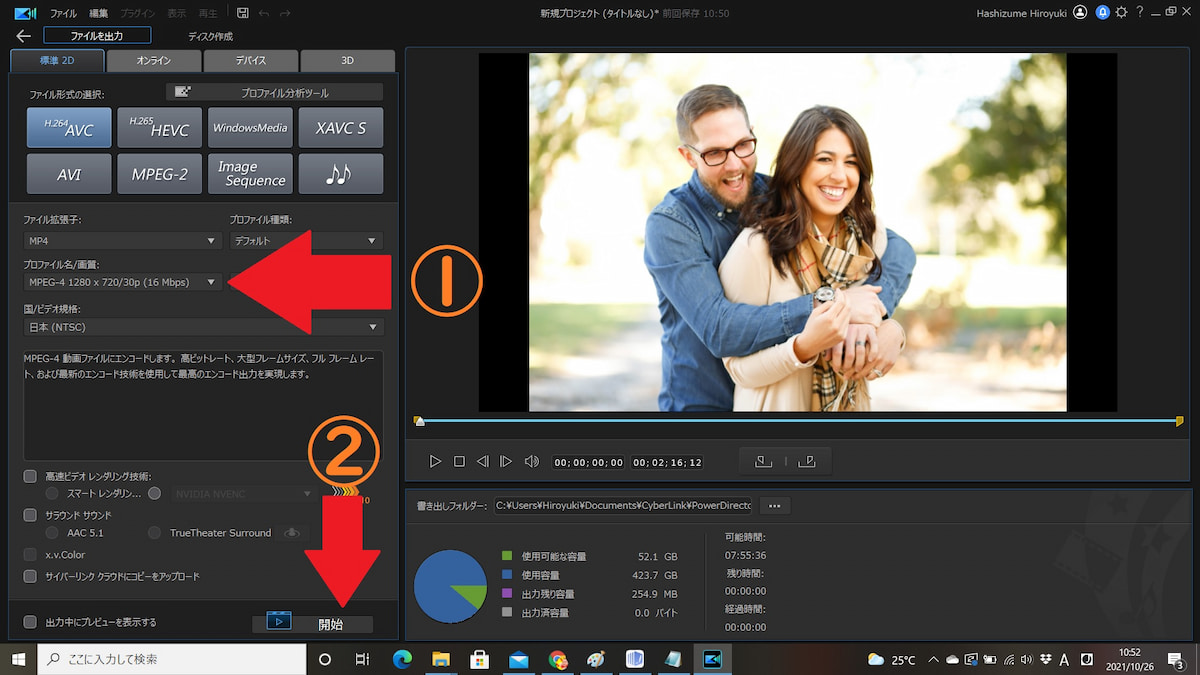
Task: Toggle the x.v.Color checkbox
Action: coord(30,554)
